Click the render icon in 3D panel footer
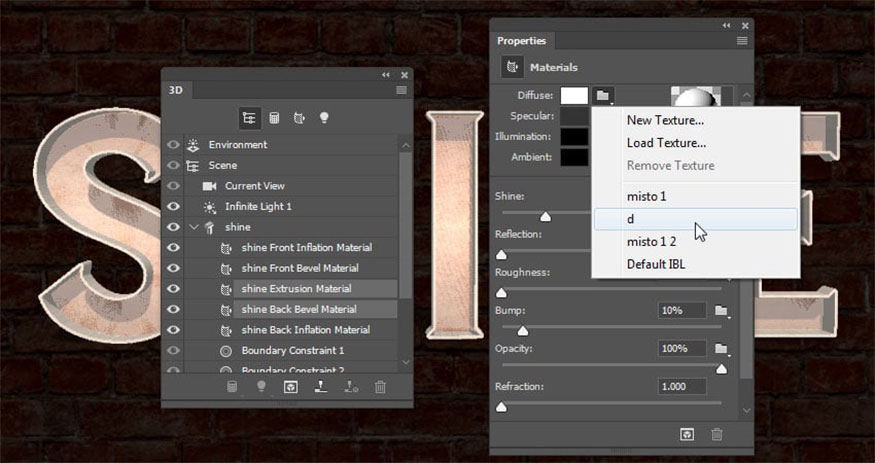The image size is (875, 463). pos(291,387)
